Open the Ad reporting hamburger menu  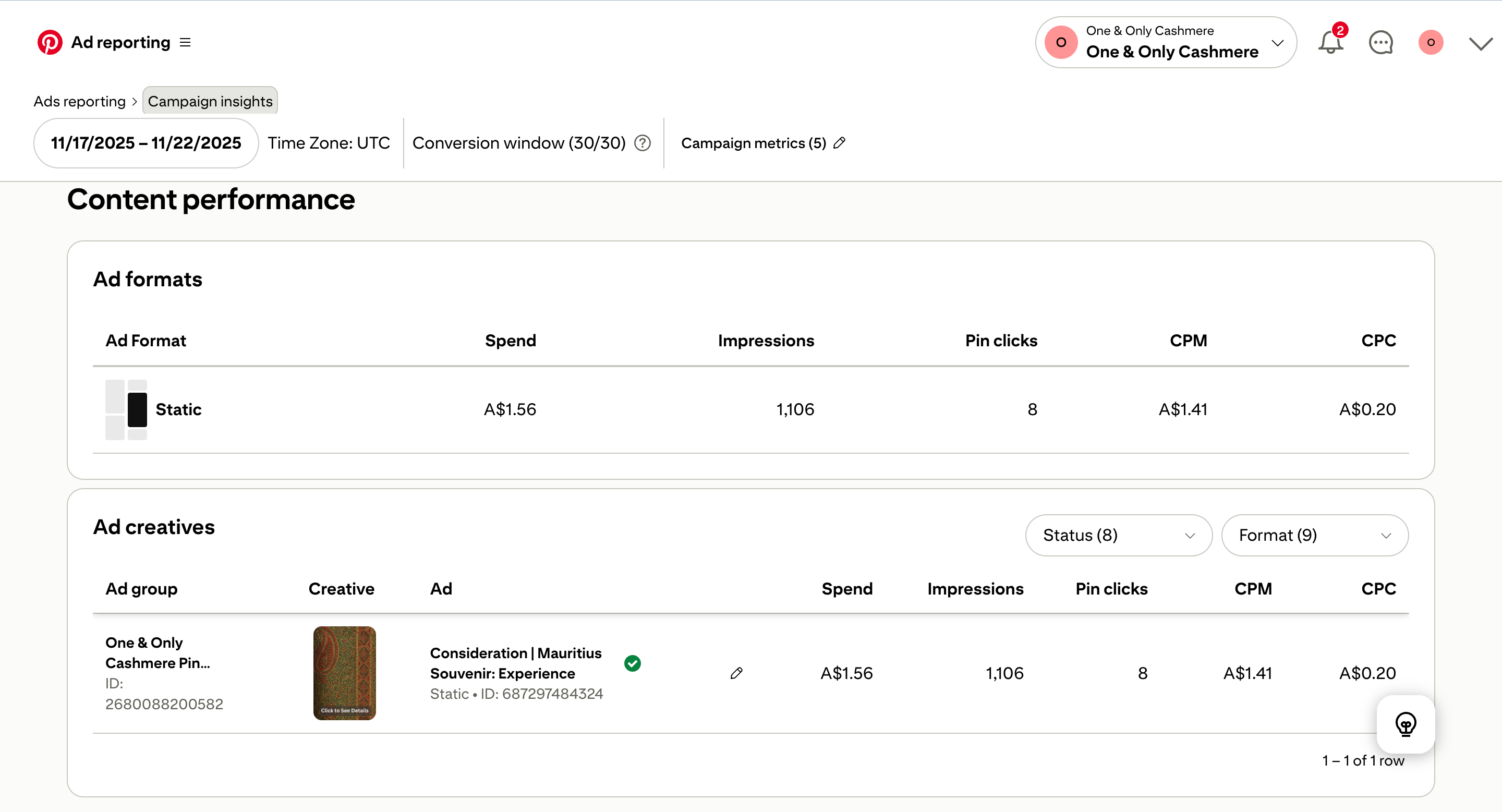(185, 42)
